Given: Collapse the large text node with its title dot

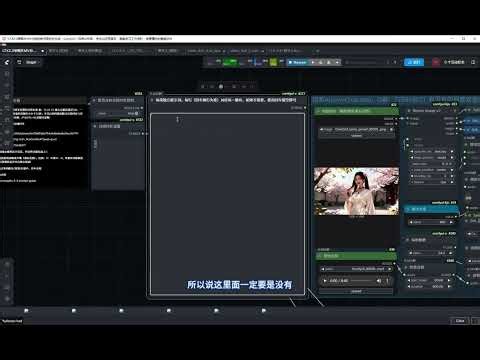Looking at the screenshot, I should 152,100.
